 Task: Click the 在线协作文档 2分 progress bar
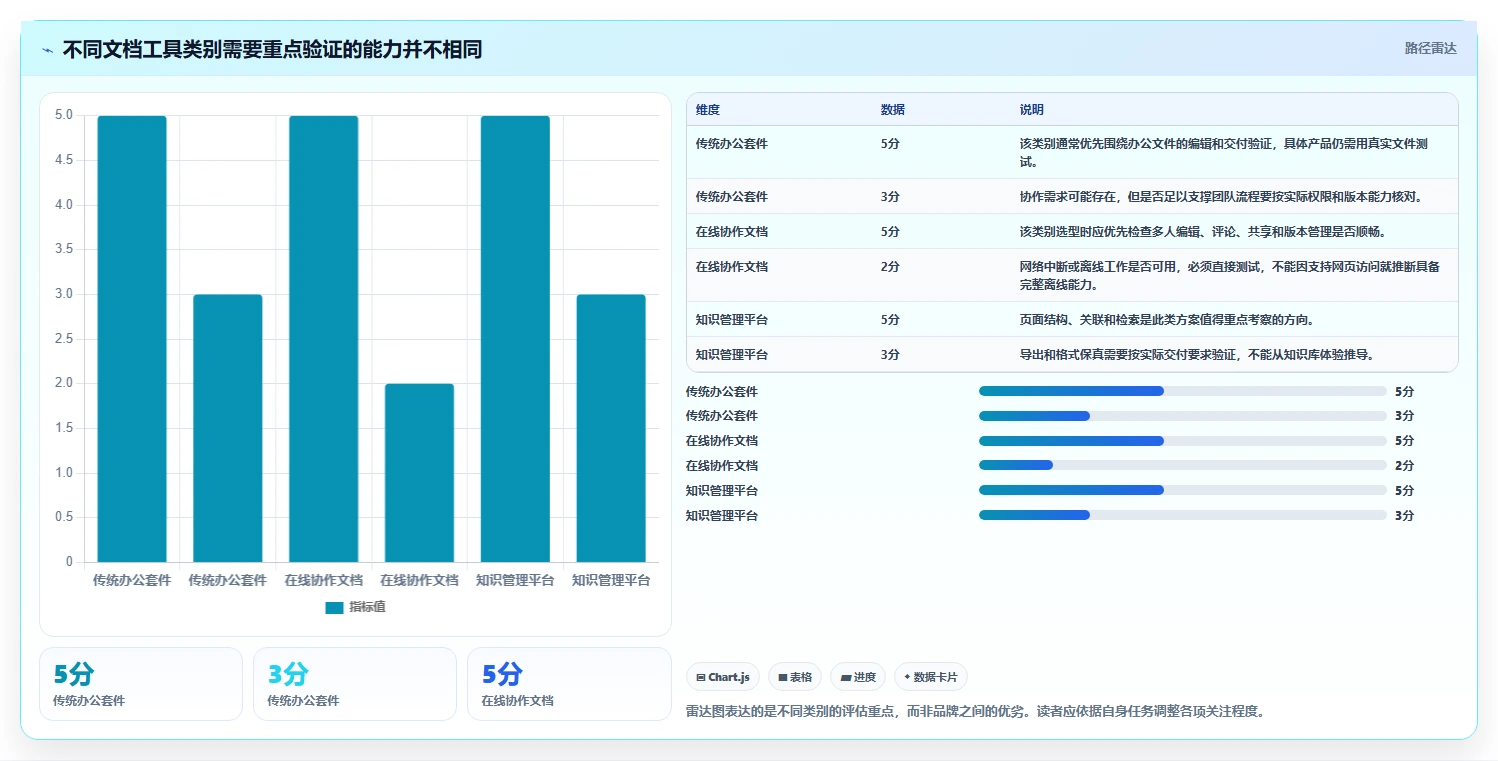[x=1183, y=465]
